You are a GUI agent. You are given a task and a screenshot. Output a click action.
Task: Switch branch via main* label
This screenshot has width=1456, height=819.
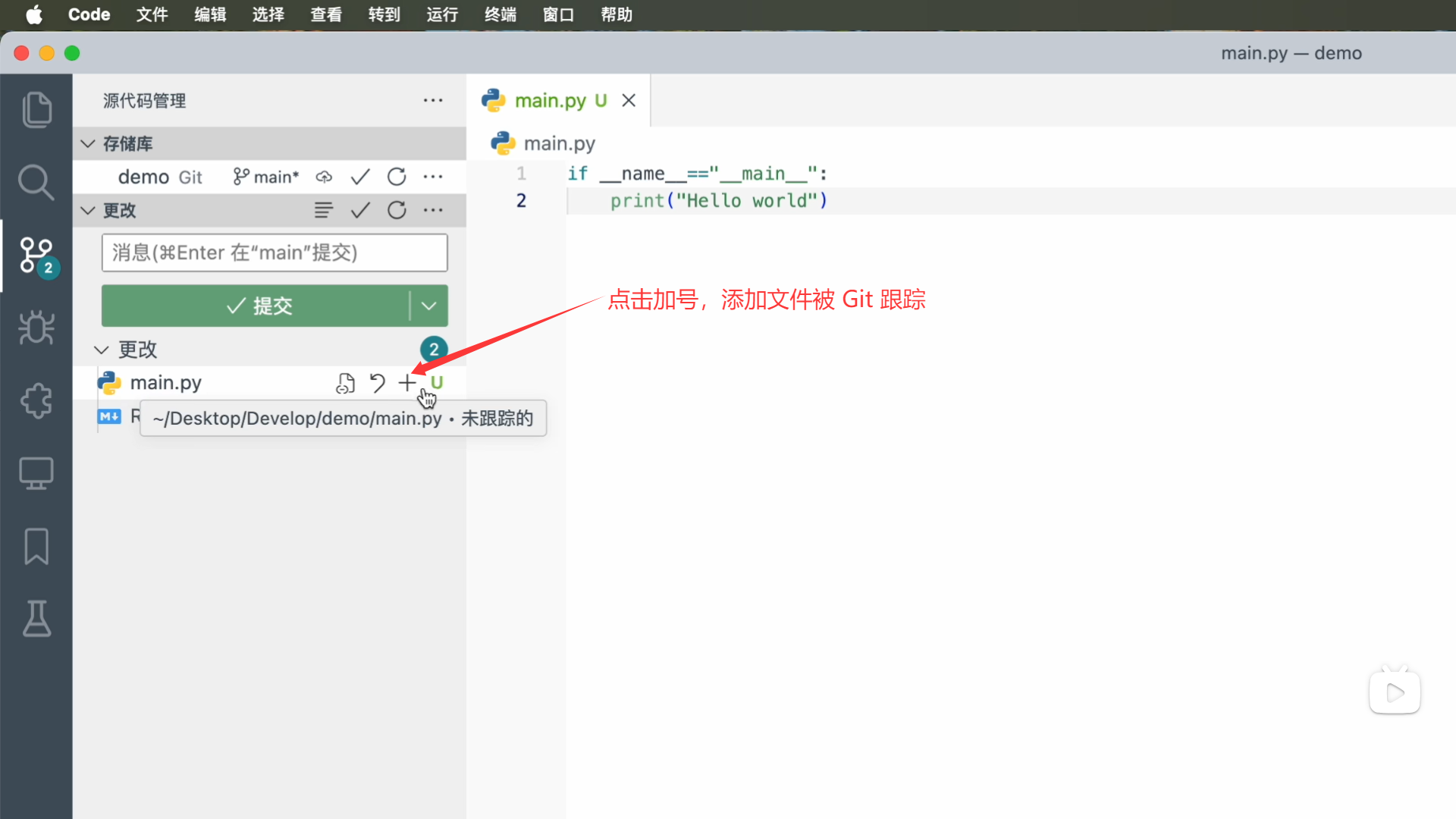267,177
